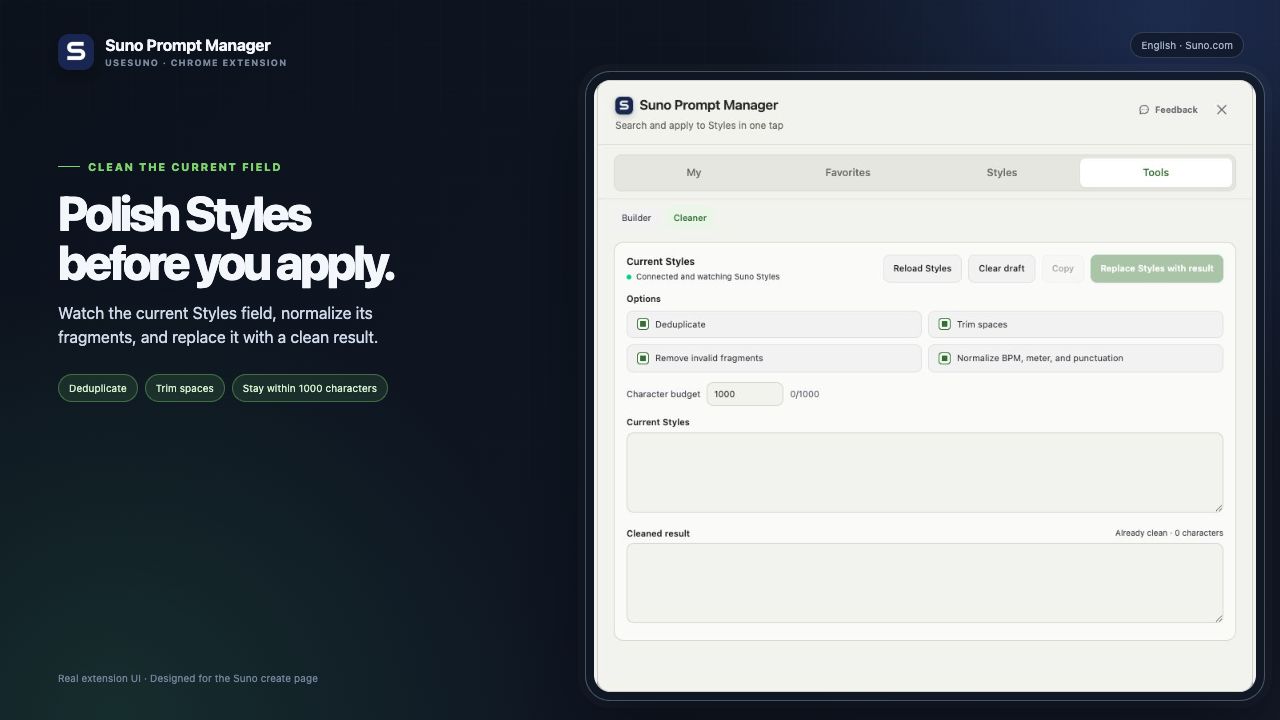Image resolution: width=1280 pixels, height=720 pixels.
Task: Click the Real extension UI footer text
Action: pyautogui.click(x=188, y=678)
